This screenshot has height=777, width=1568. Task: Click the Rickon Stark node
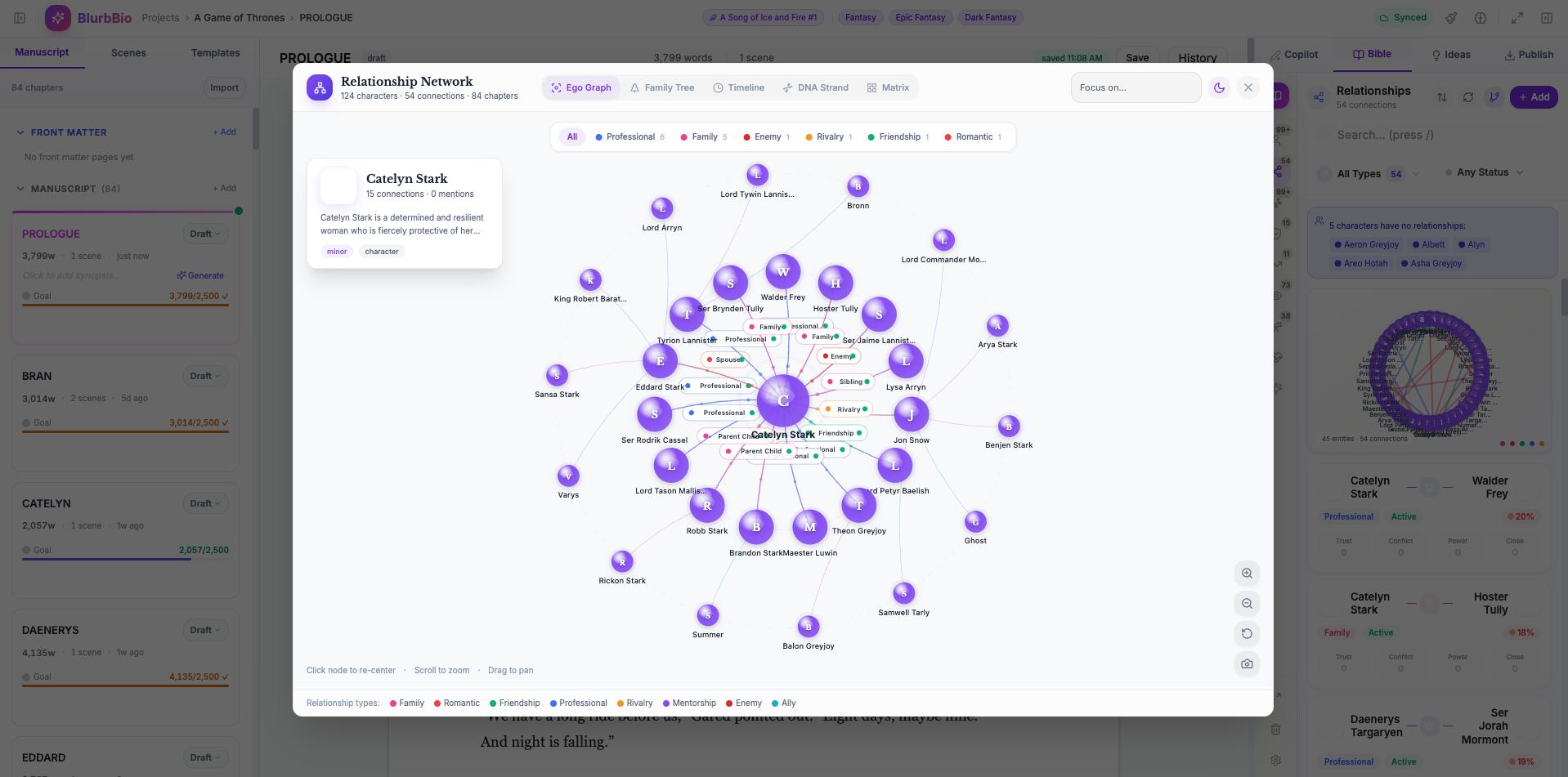pos(622,561)
